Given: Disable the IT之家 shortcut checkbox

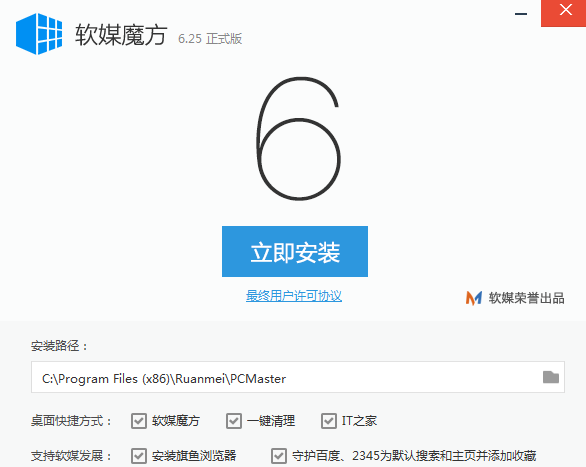Looking at the screenshot, I should pyautogui.click(x=329, y=421).
